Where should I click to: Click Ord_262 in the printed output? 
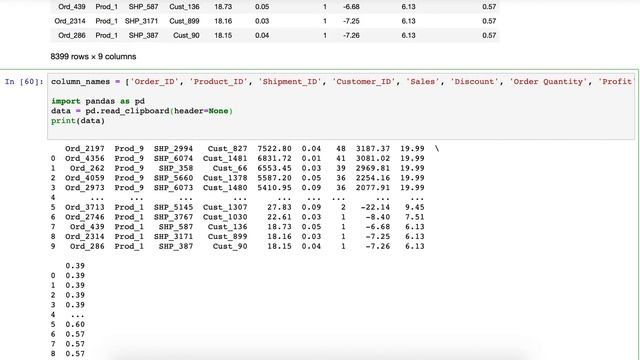(87, 168)
